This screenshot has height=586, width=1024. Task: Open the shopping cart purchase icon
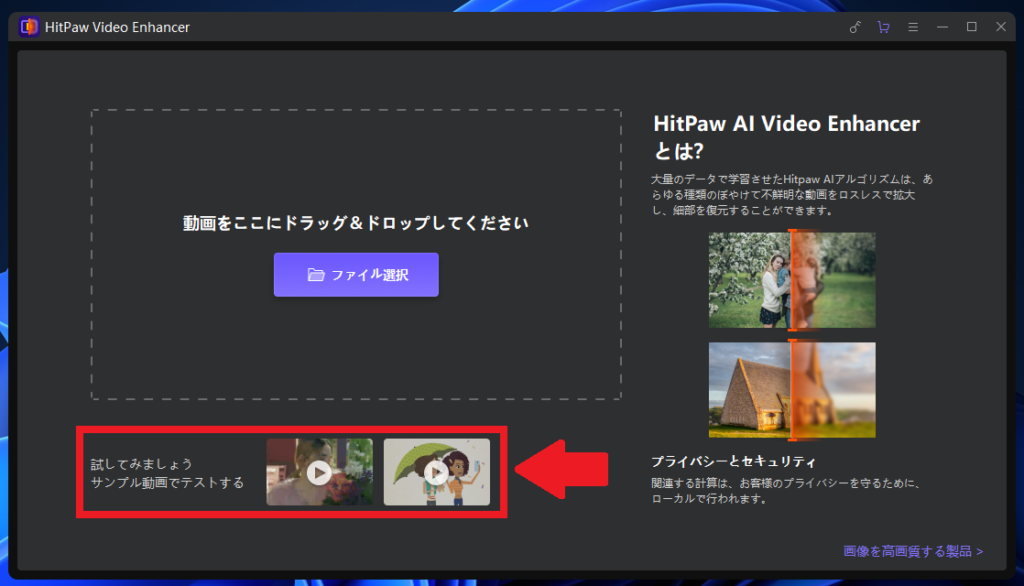884,27
